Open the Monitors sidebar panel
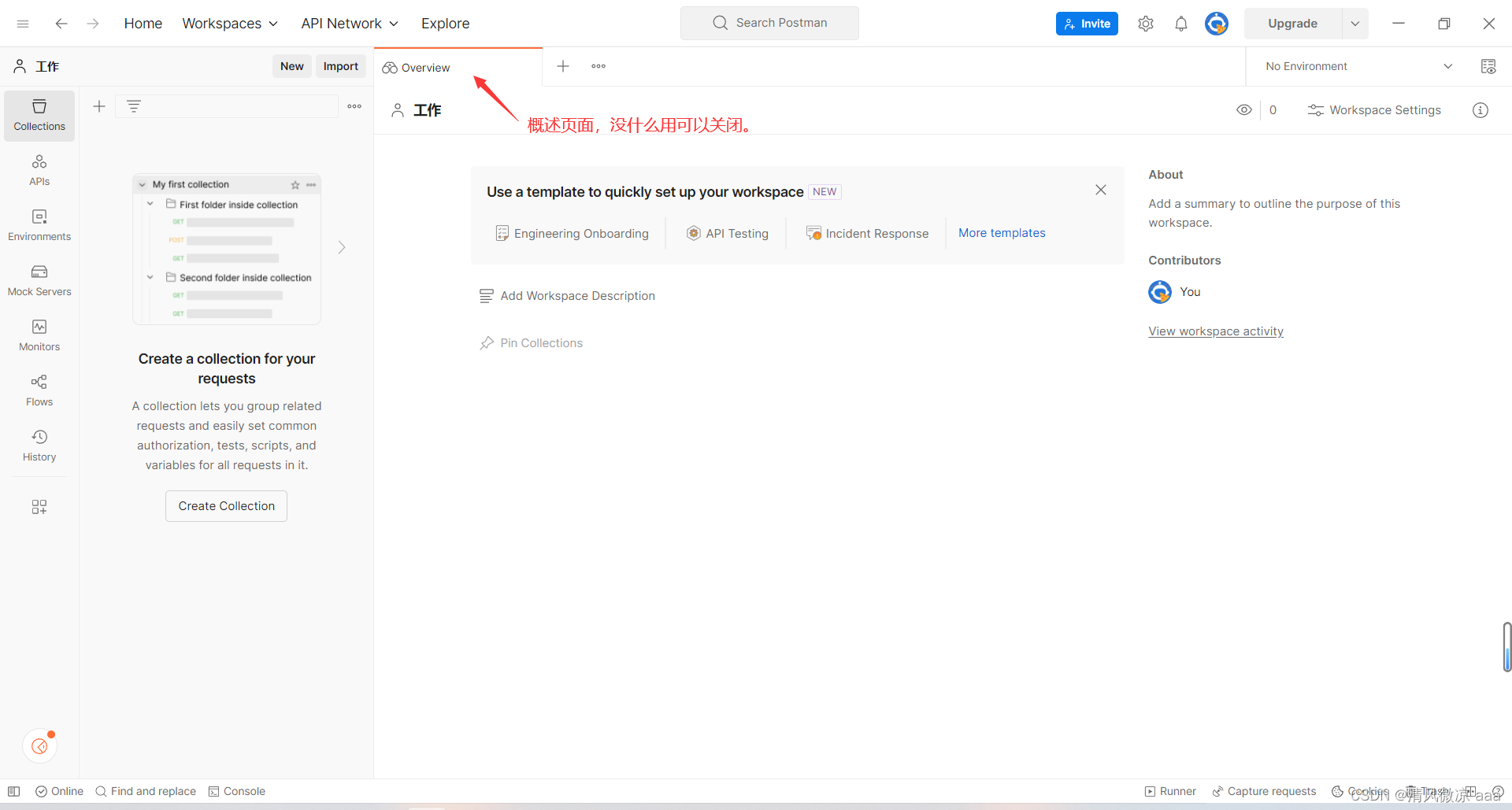The image size is (1512, 810). coord(39,336)
